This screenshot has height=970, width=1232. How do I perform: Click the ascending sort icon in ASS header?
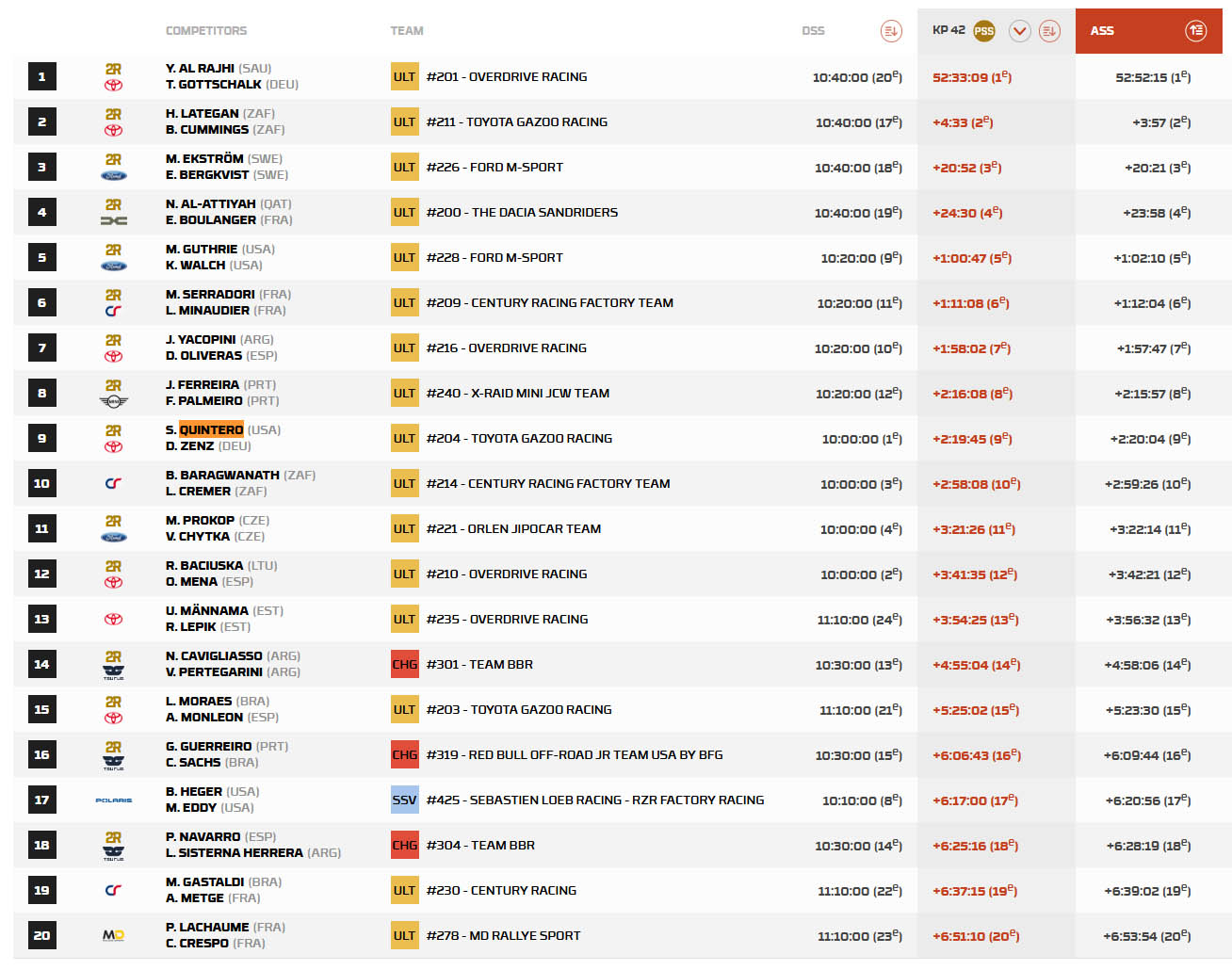click(x=1194, y=31)
